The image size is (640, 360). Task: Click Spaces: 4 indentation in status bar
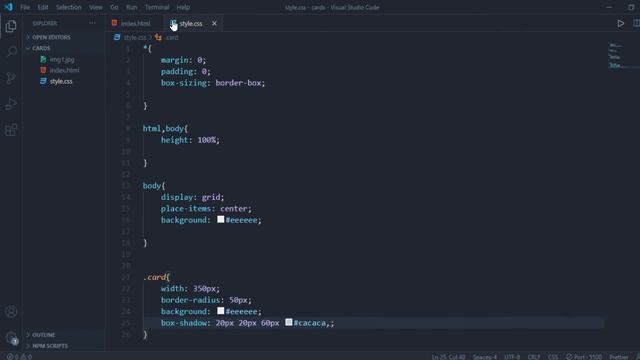pyautogui.click(x=484, y=357)
